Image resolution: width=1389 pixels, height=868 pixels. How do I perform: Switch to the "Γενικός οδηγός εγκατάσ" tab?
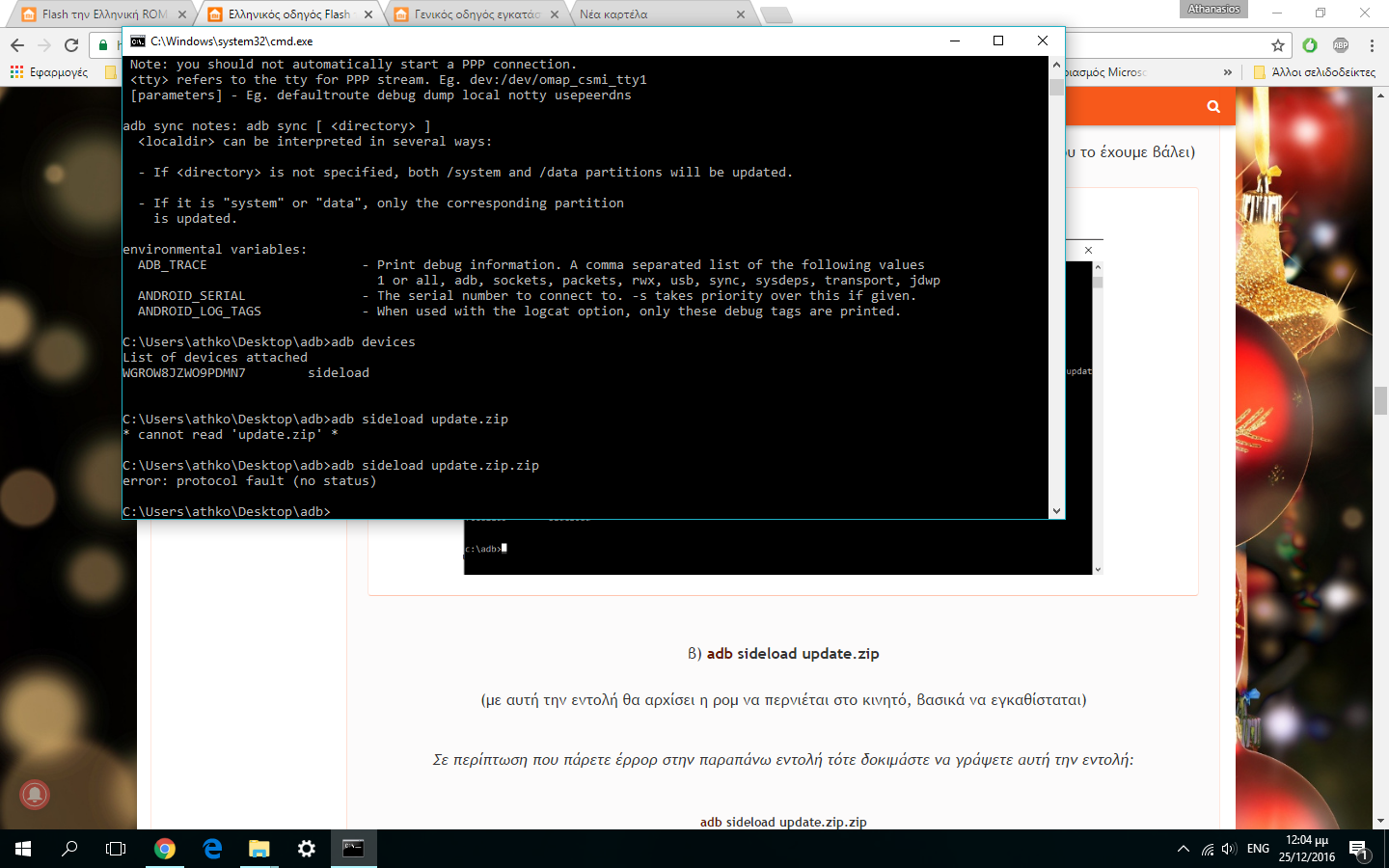475,14
